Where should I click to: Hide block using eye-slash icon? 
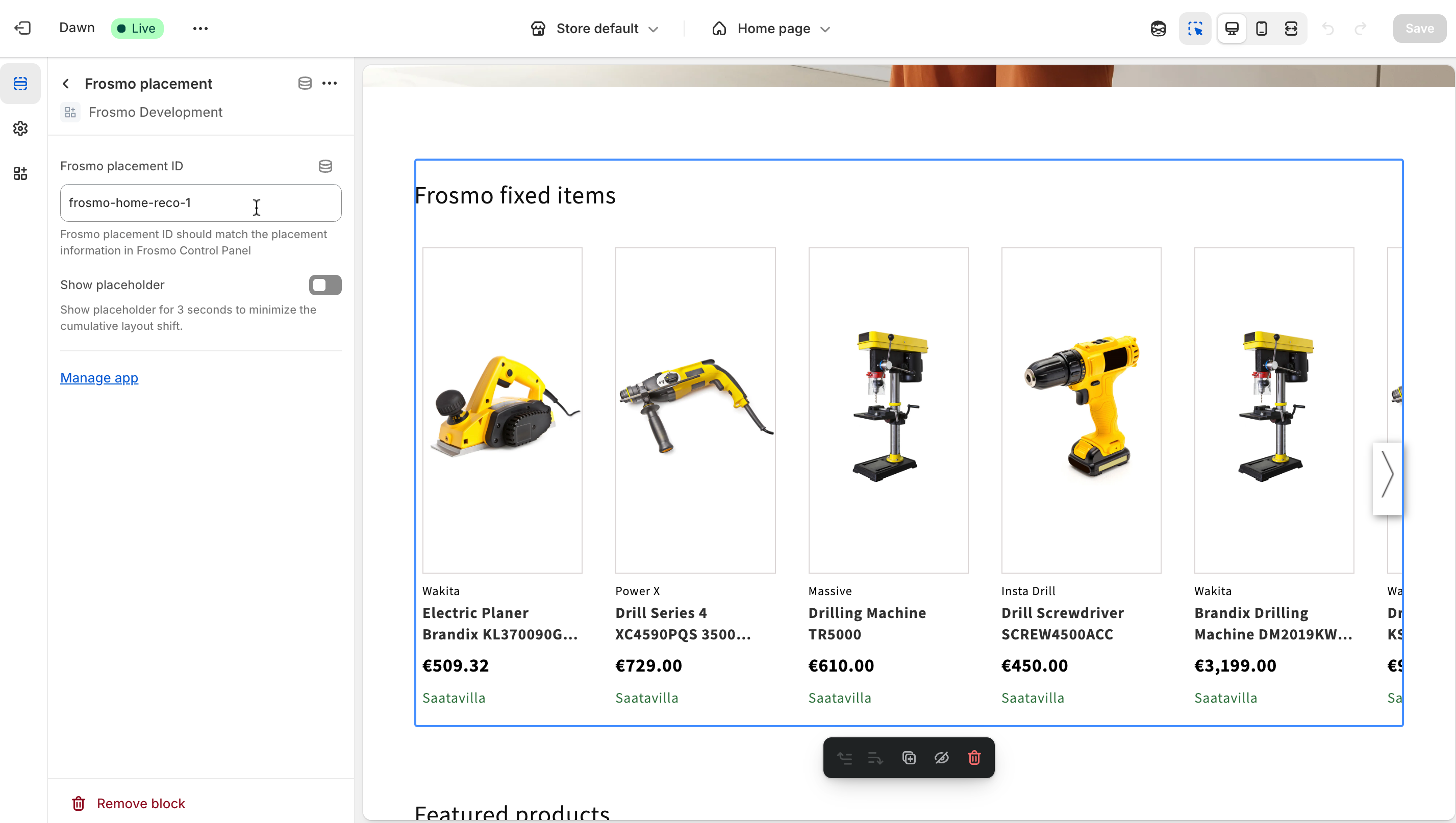pos(941,757)
